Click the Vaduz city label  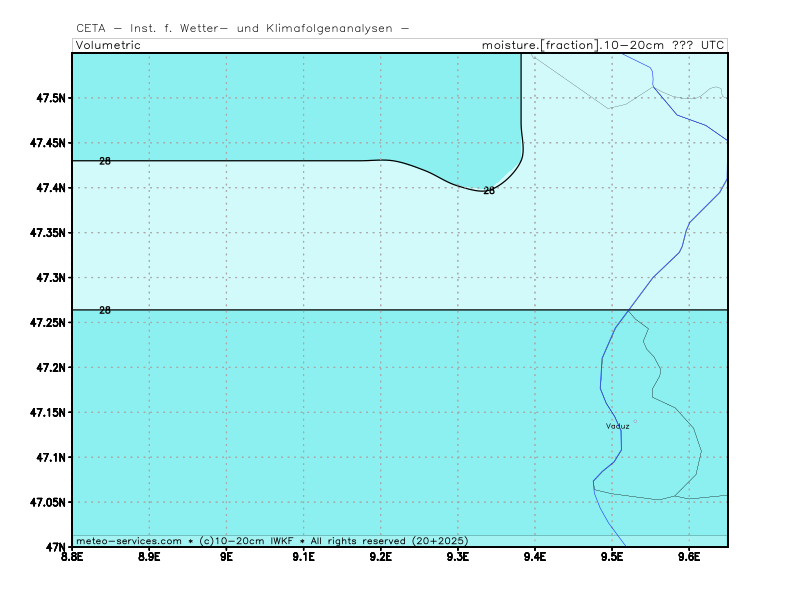coord(617,426)
